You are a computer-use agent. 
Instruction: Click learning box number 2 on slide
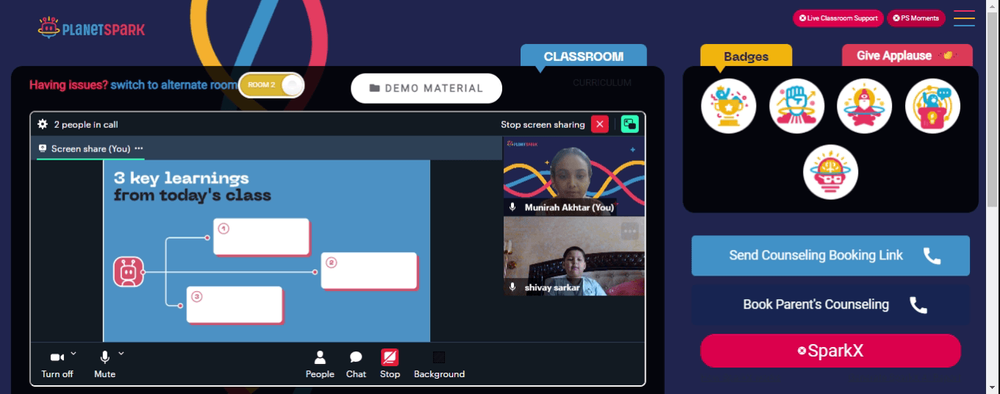click(369, 271)
